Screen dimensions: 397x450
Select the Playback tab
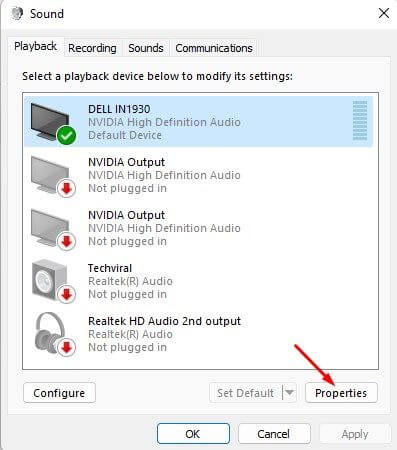pyautogui.click(x=35, y=46)
